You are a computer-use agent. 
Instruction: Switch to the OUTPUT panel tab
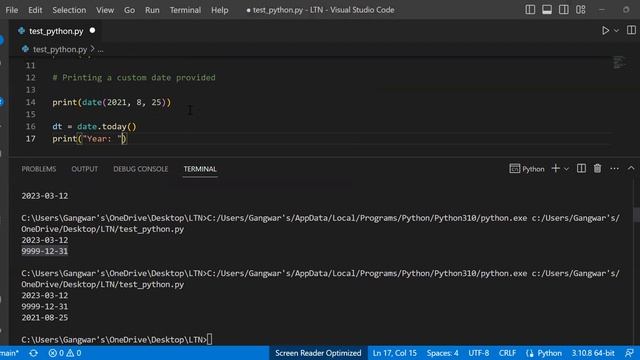click(84, 169)
